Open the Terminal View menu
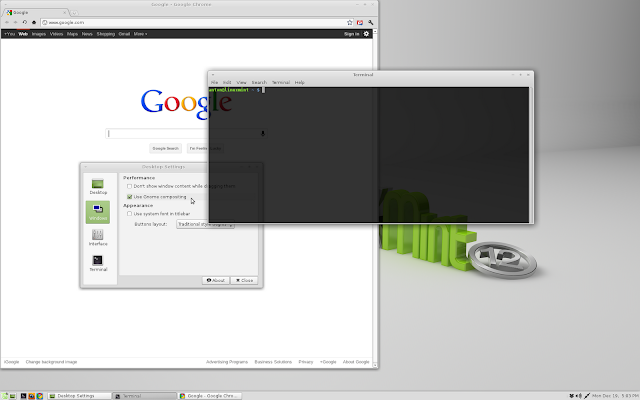The image size is (640, 400). [241, 82]
